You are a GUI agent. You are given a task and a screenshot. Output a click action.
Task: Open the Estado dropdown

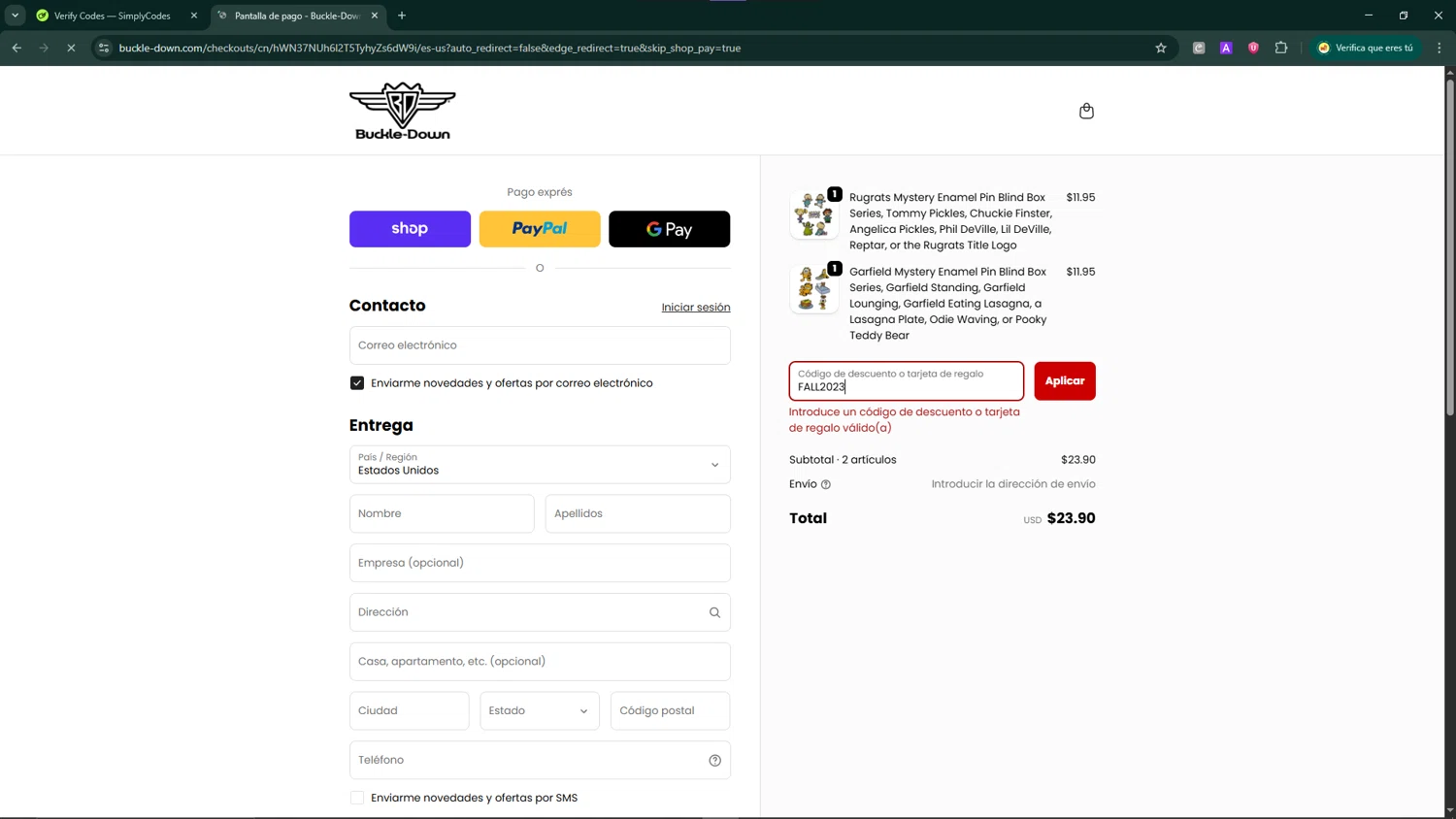540,710
